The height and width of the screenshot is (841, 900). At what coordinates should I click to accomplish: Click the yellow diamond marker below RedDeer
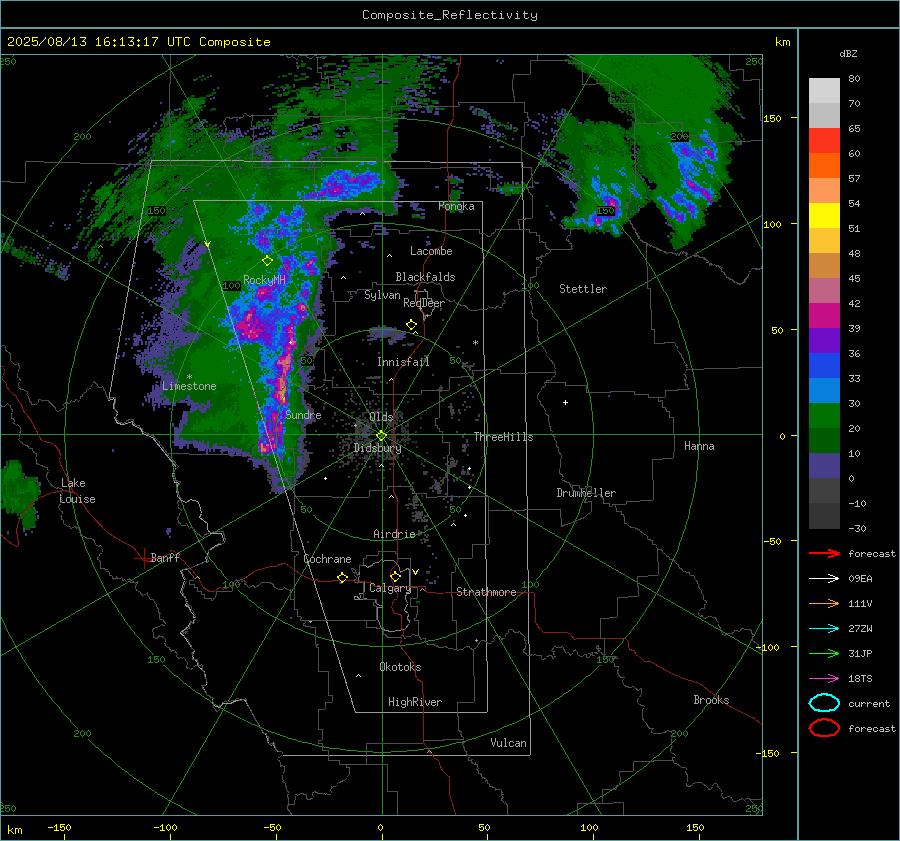coord(412,325)
